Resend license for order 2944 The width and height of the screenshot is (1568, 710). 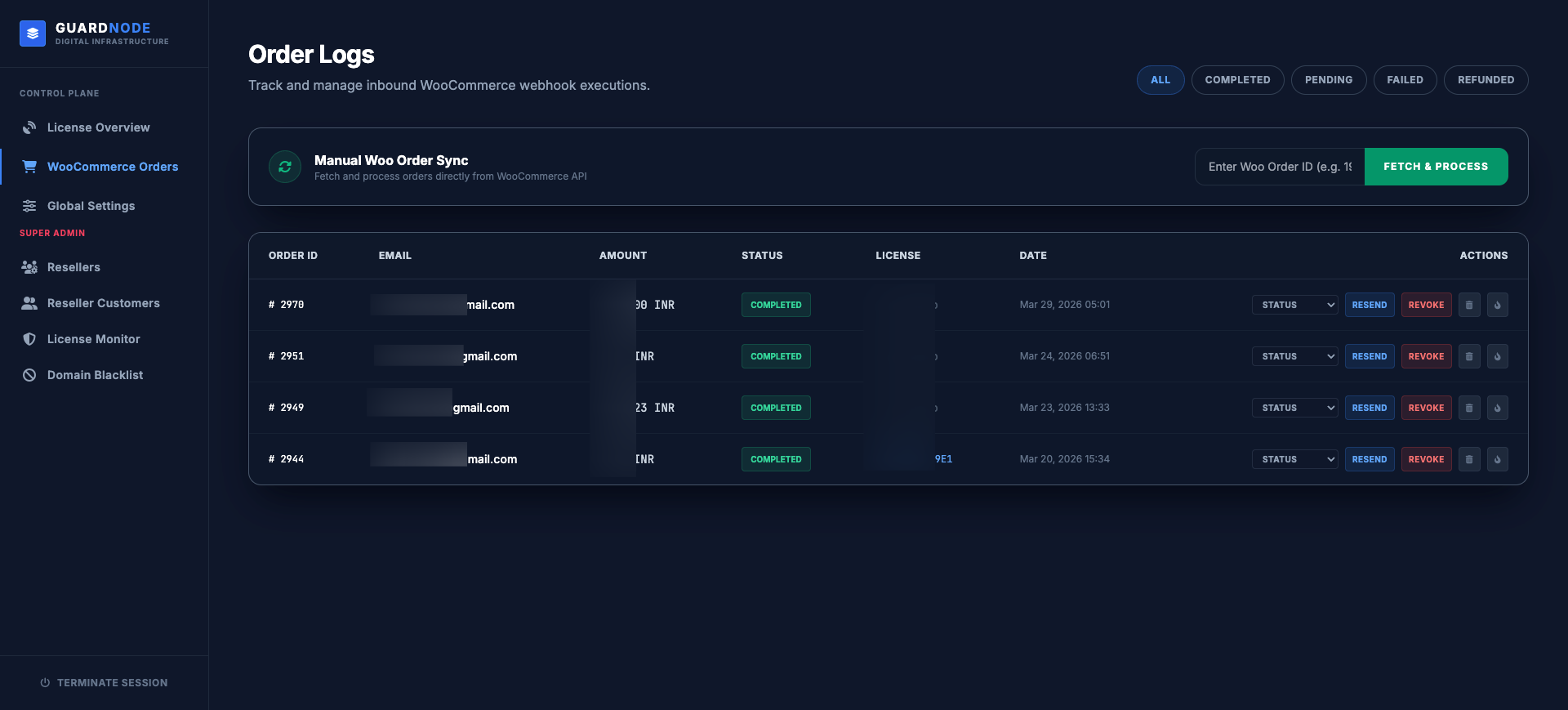tap(1370, 459)
